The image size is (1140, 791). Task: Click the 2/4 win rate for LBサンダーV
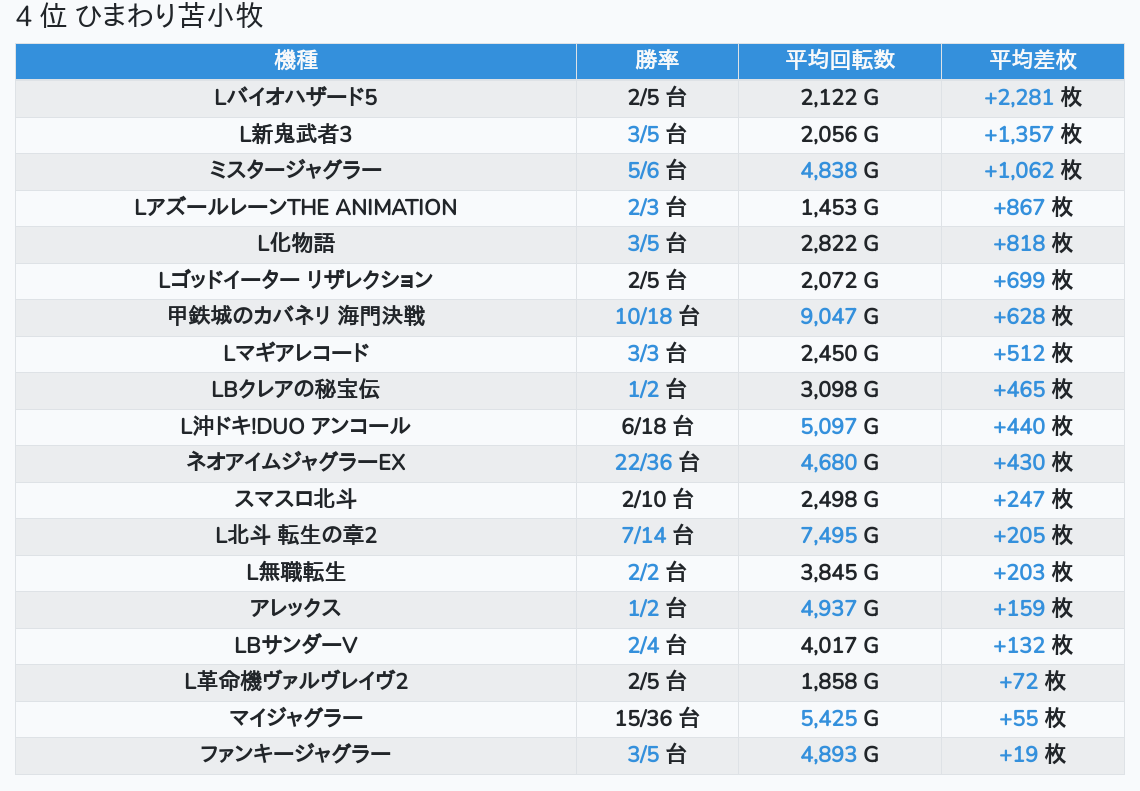click(643, 645)
